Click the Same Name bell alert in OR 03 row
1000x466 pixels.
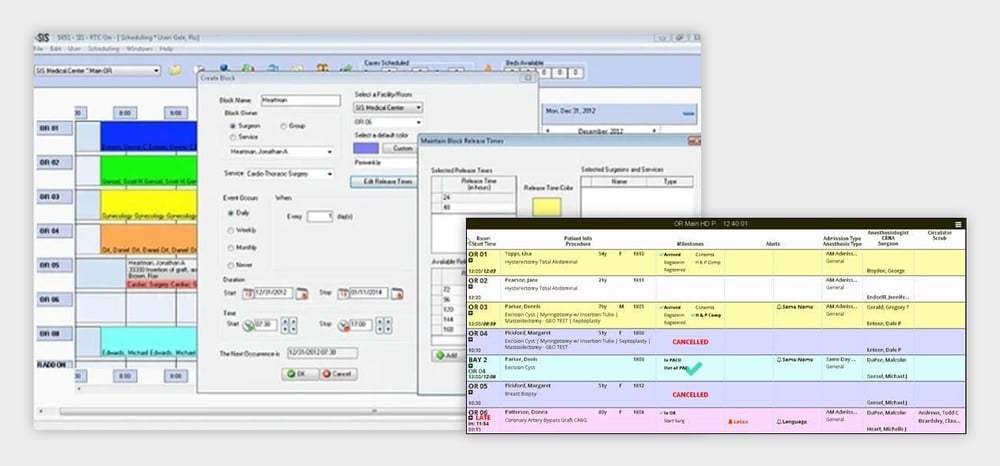click(795, 307)
